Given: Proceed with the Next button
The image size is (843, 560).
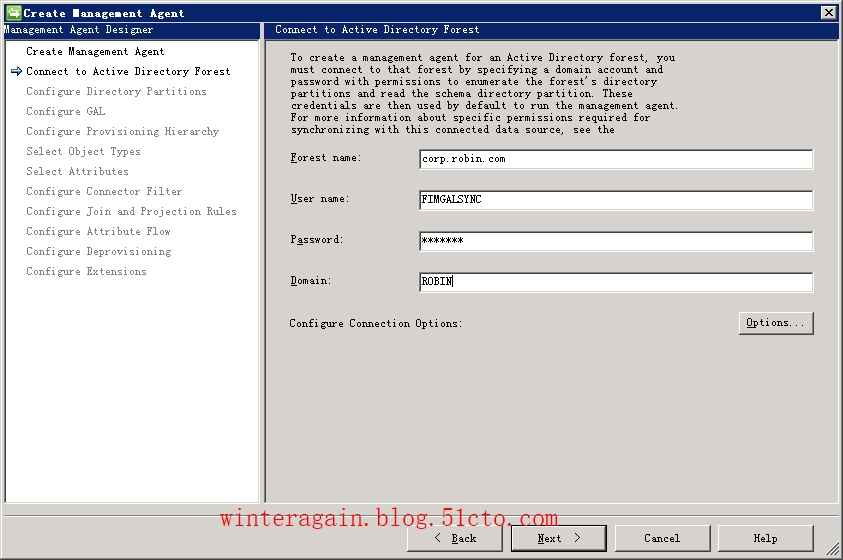Looking at the screenshot, I should [559, 538].
